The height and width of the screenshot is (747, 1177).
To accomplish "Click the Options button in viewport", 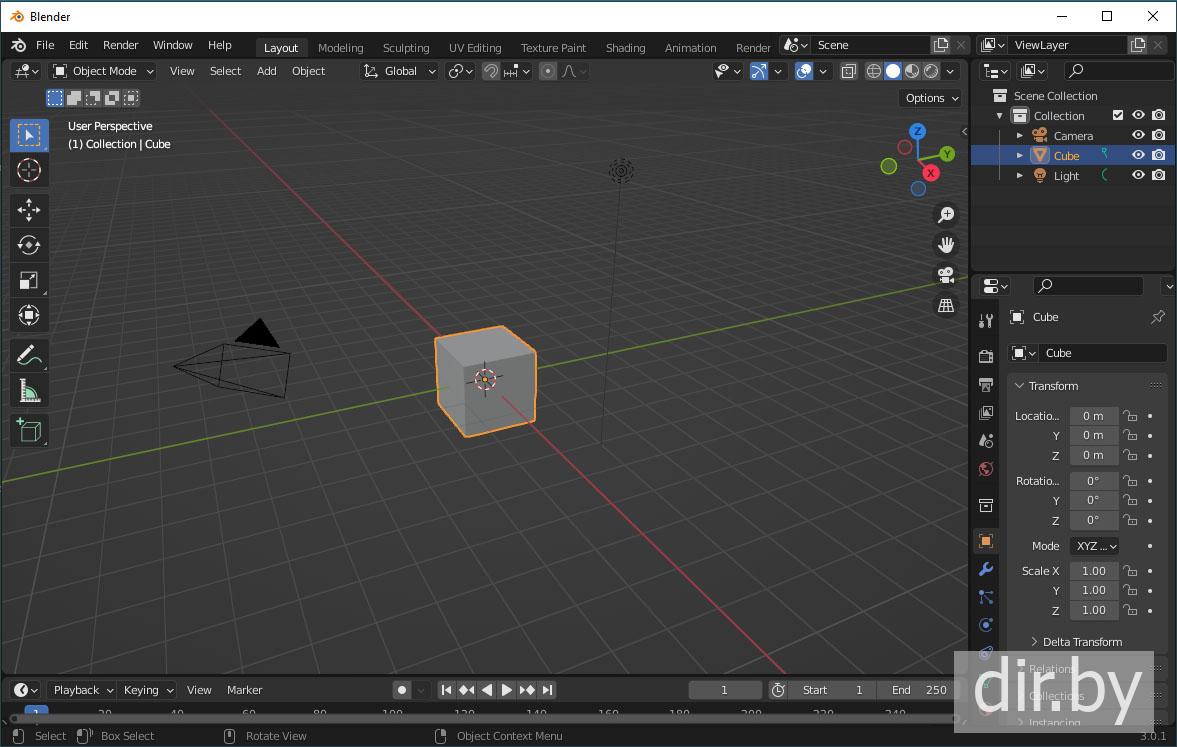I will click(x=931, y=98).
